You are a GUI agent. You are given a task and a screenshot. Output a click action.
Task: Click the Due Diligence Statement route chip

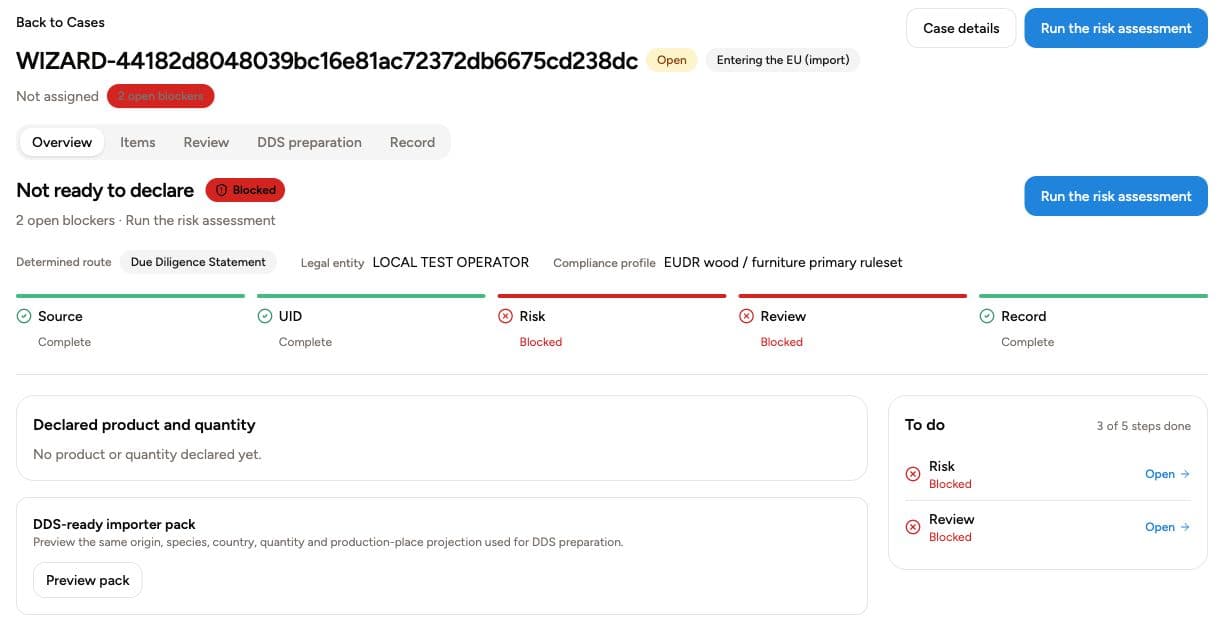pyautogui.click(x=198, y=262)
